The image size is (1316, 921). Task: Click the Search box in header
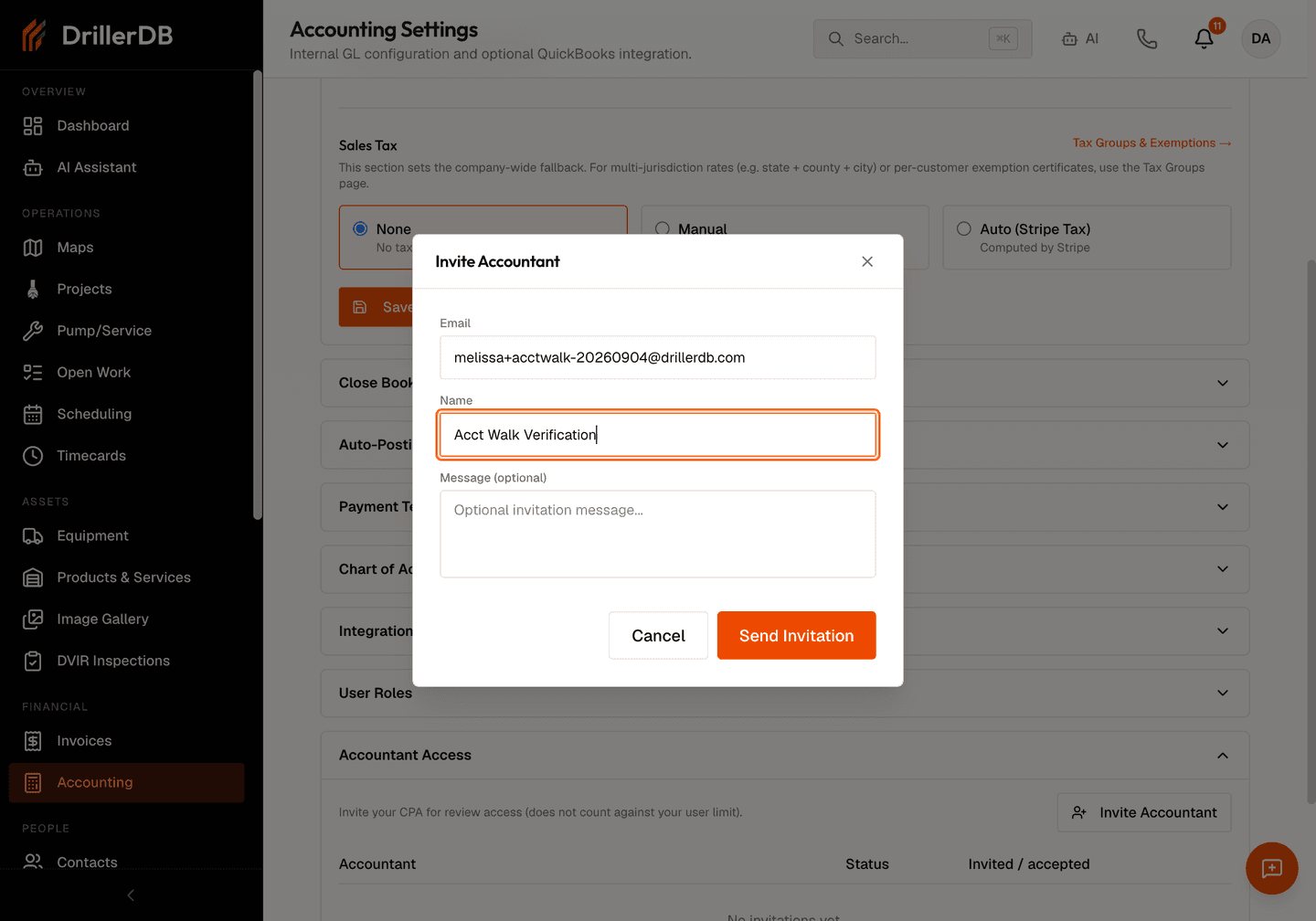point(923,38)
